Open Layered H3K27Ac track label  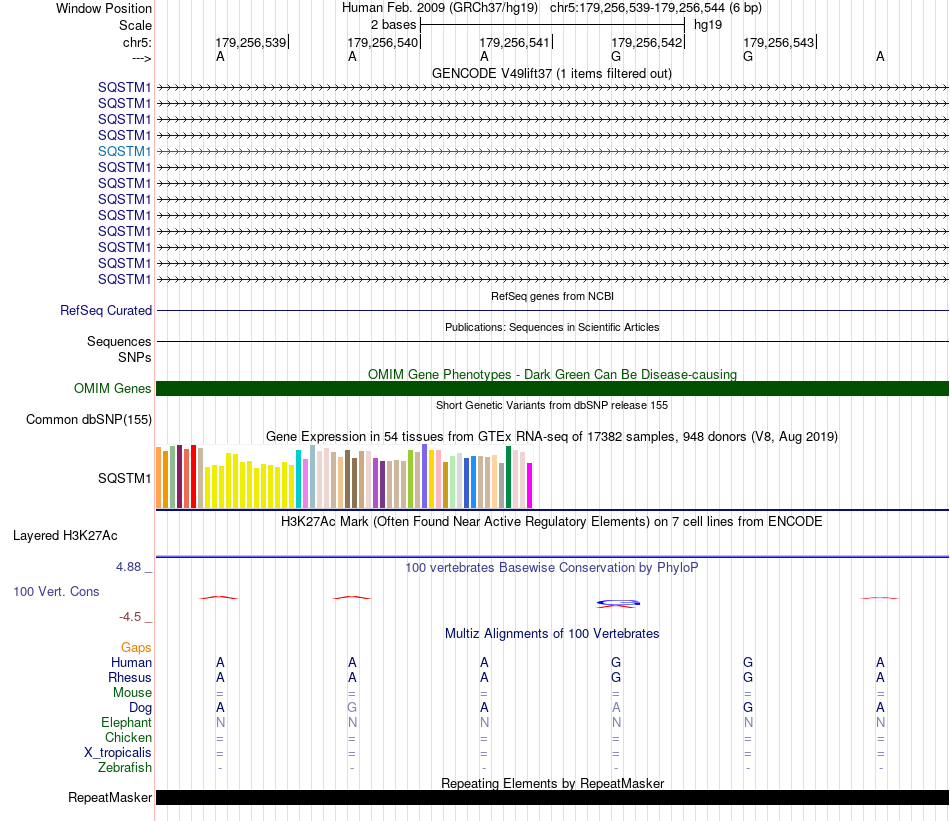(x=65, y=536)
